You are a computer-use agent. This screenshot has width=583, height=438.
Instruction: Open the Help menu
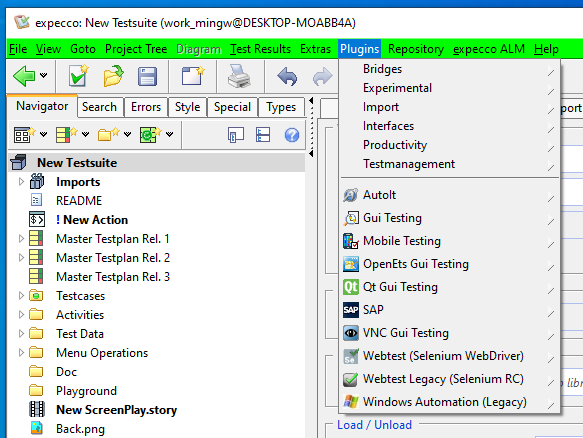coord(546,49)
